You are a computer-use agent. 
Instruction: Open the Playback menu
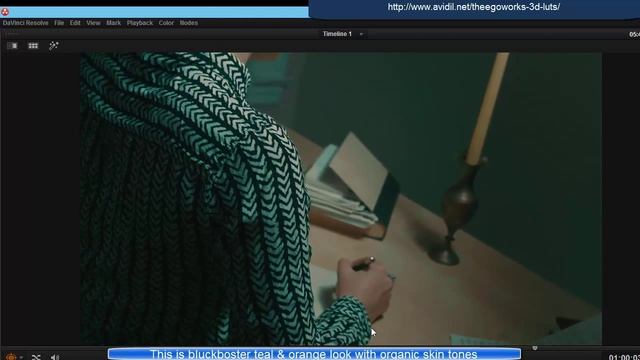[140, 23]
